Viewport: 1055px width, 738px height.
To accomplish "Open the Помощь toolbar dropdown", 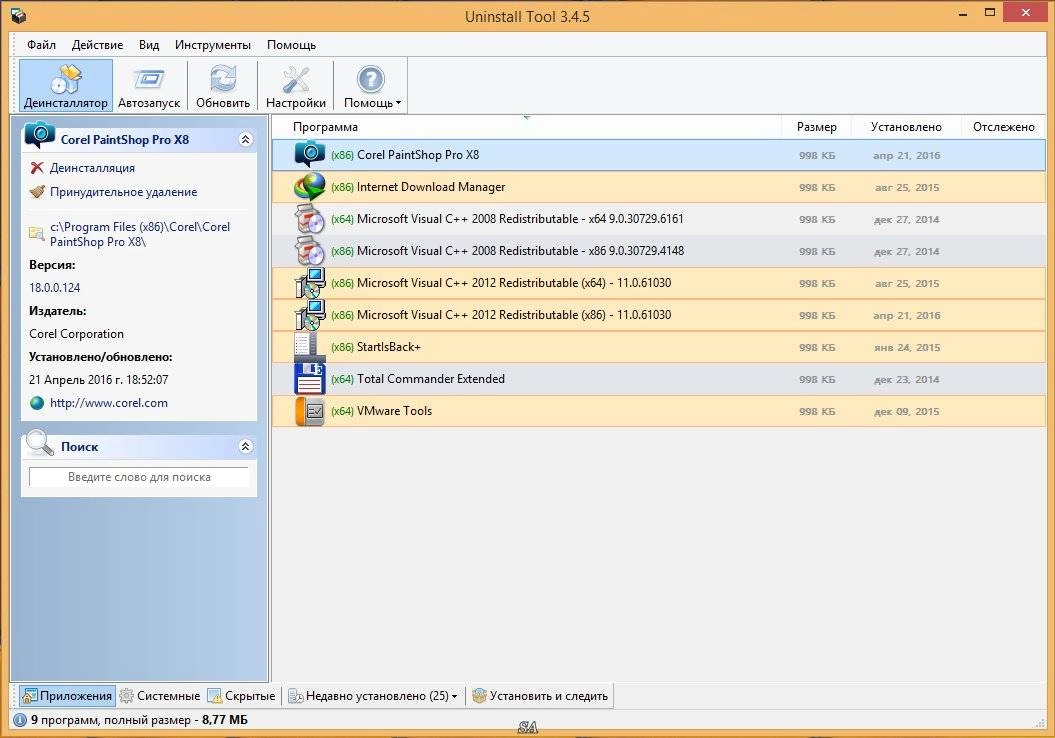I will click(371, 85).
